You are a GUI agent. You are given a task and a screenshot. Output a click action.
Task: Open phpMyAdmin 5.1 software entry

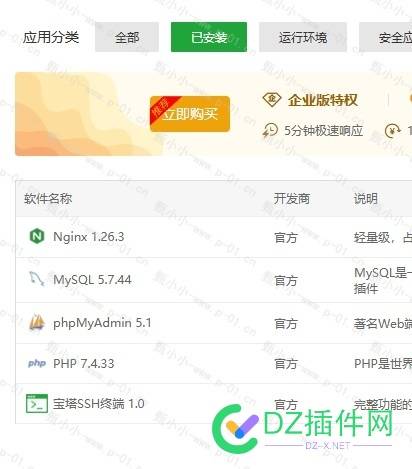coord(102,323)
